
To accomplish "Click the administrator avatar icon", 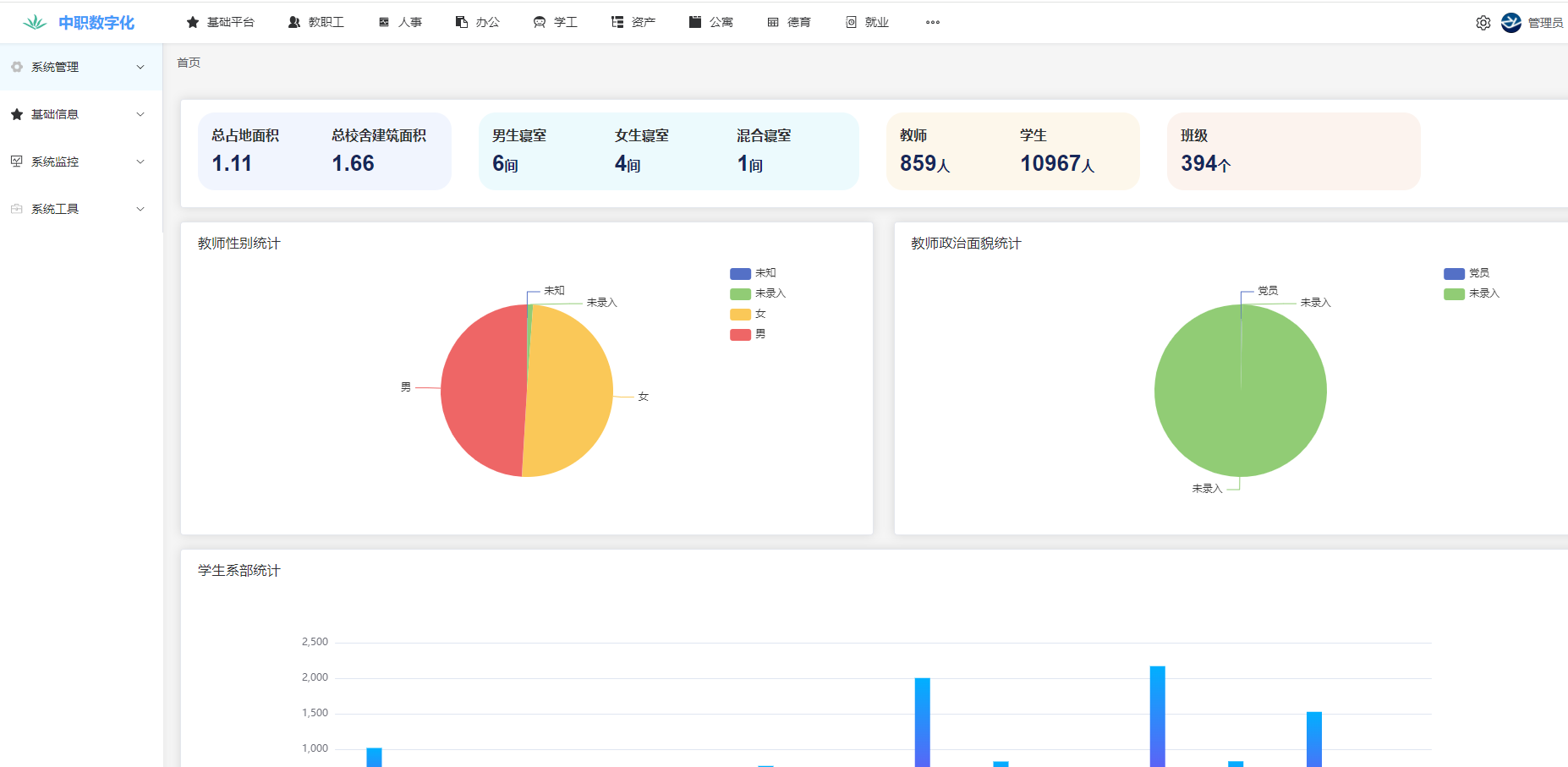I will tap(1510, 23).
